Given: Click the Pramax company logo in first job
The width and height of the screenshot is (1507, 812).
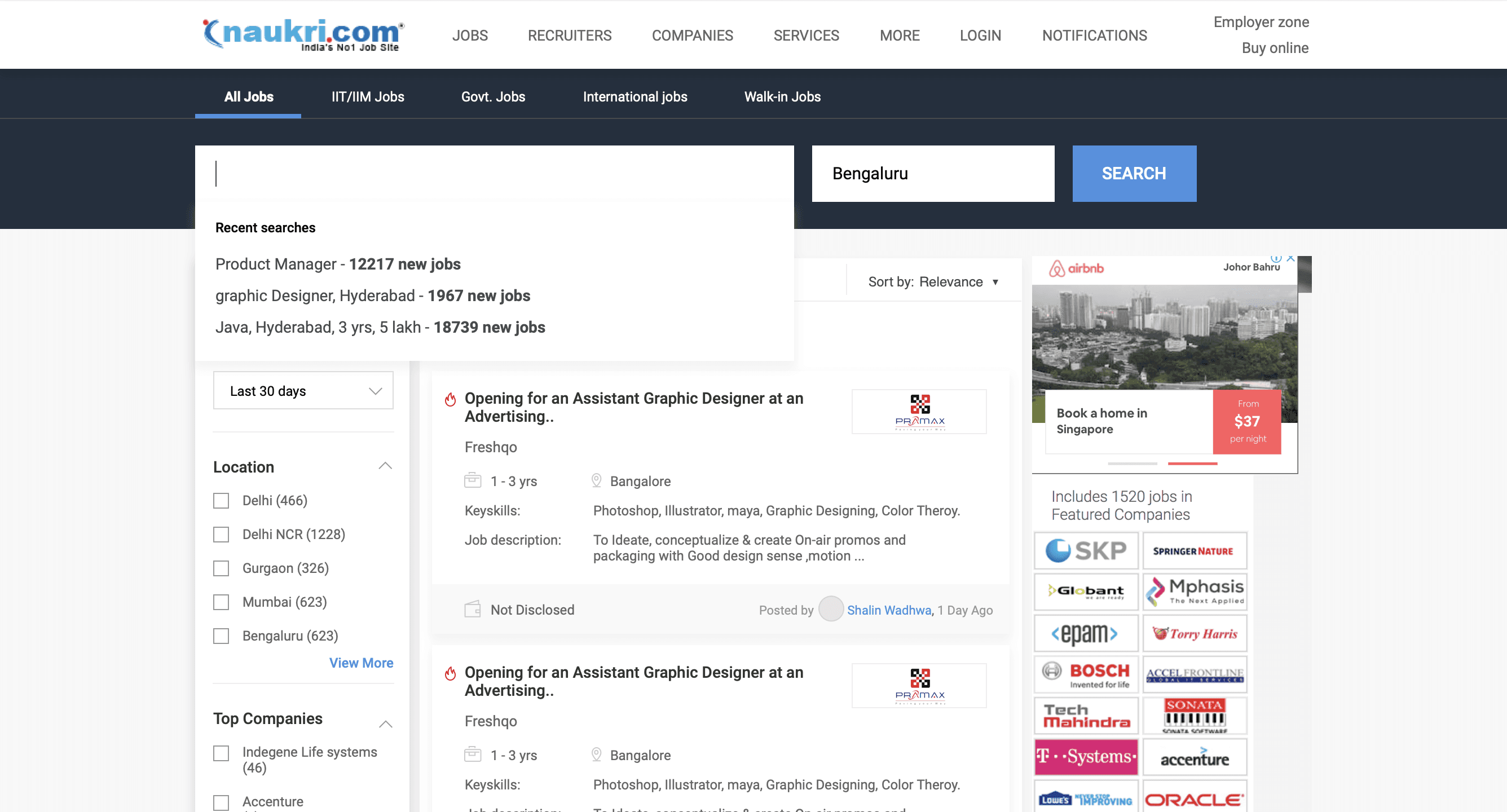Looking at the screenshot, I should (x=919, y=411).
